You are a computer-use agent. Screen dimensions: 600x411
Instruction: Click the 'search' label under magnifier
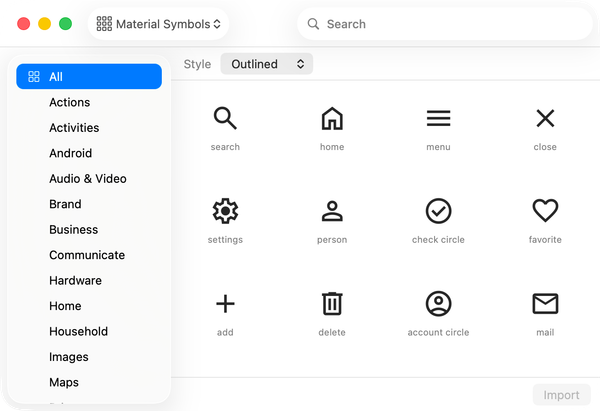pos(225,147)
